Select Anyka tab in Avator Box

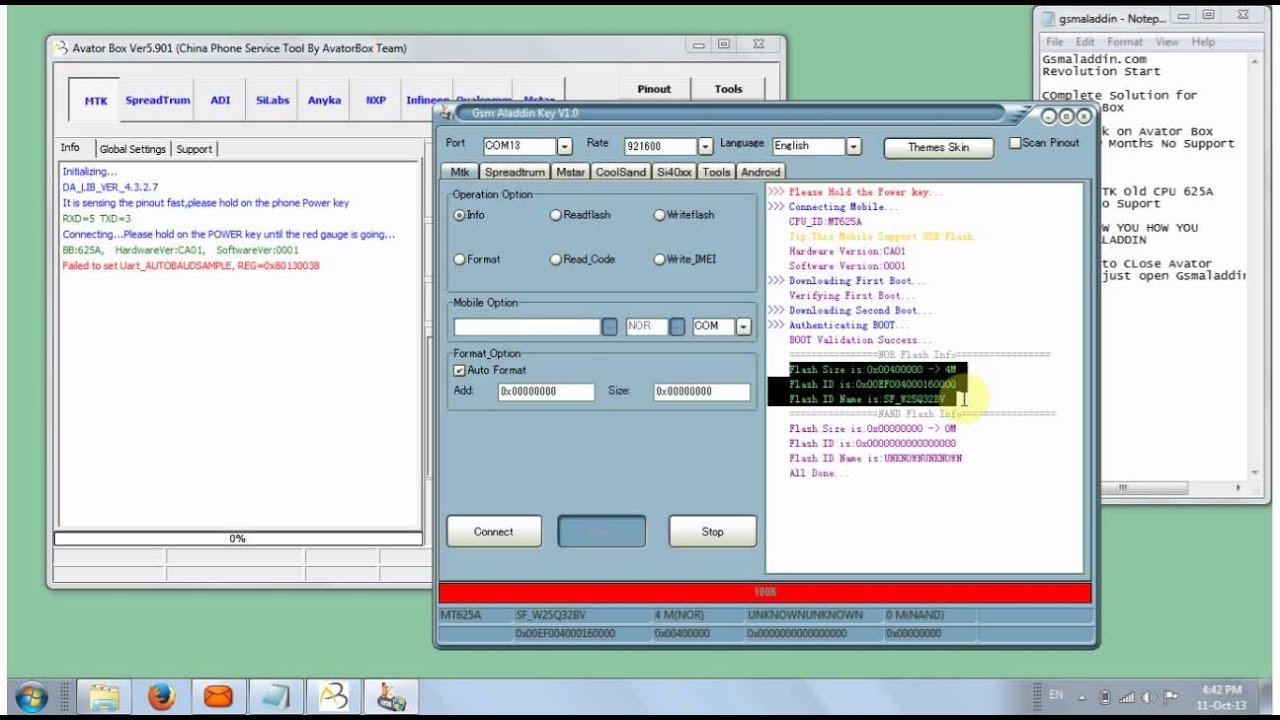pyautogui.click(x=325, y=101)
